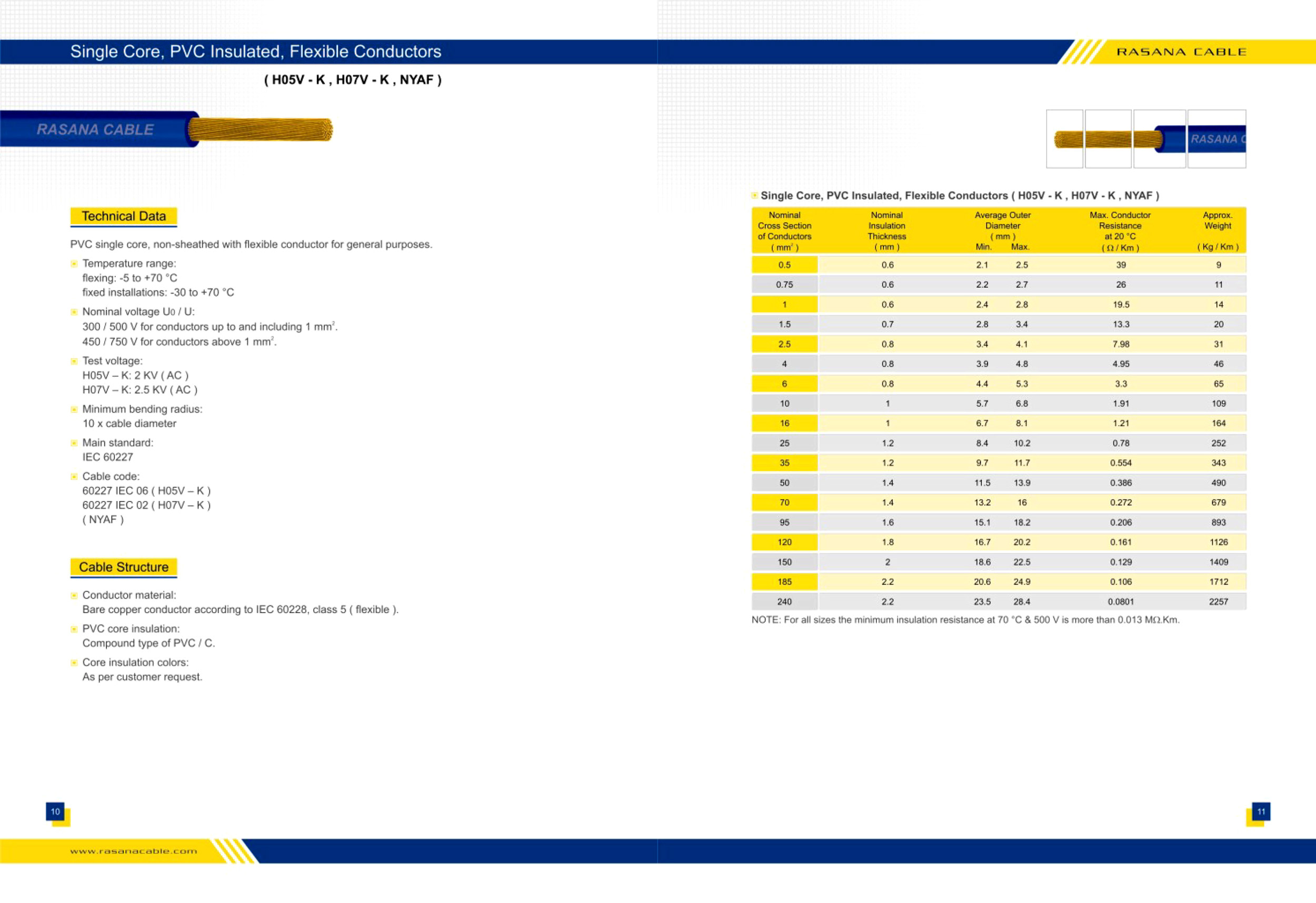
Task: Click the insulation thickness 1.6 cell
Action: tap(888, 523)
